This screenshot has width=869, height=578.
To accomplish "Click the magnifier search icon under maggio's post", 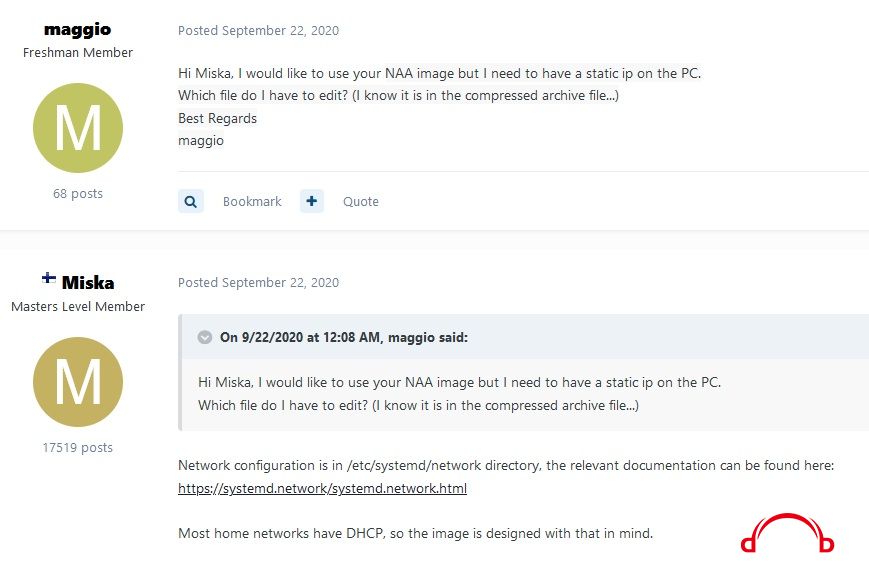I will (191, 201).
